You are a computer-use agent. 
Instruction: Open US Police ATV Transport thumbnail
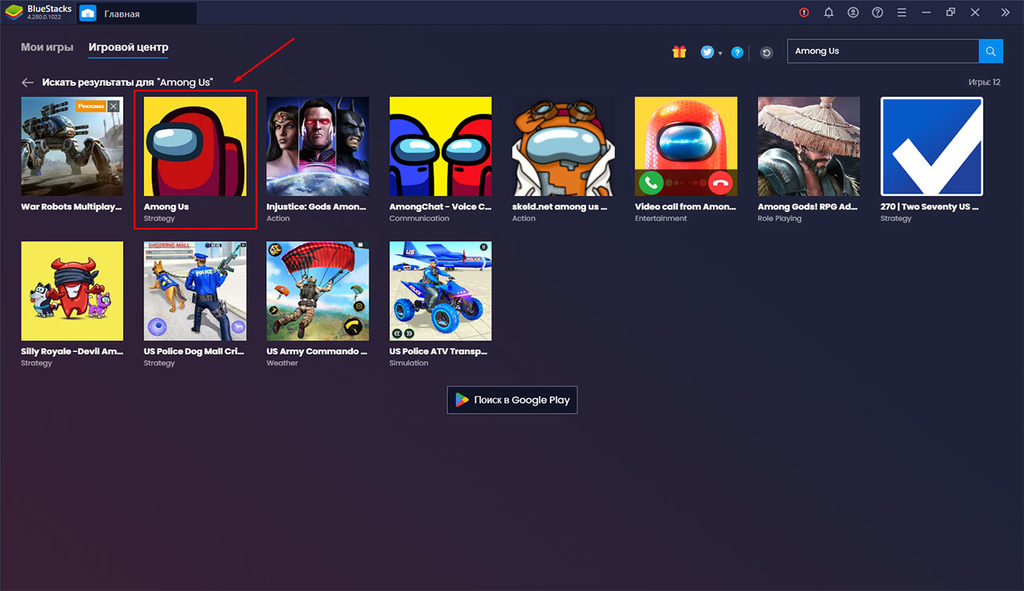point(441,291)
